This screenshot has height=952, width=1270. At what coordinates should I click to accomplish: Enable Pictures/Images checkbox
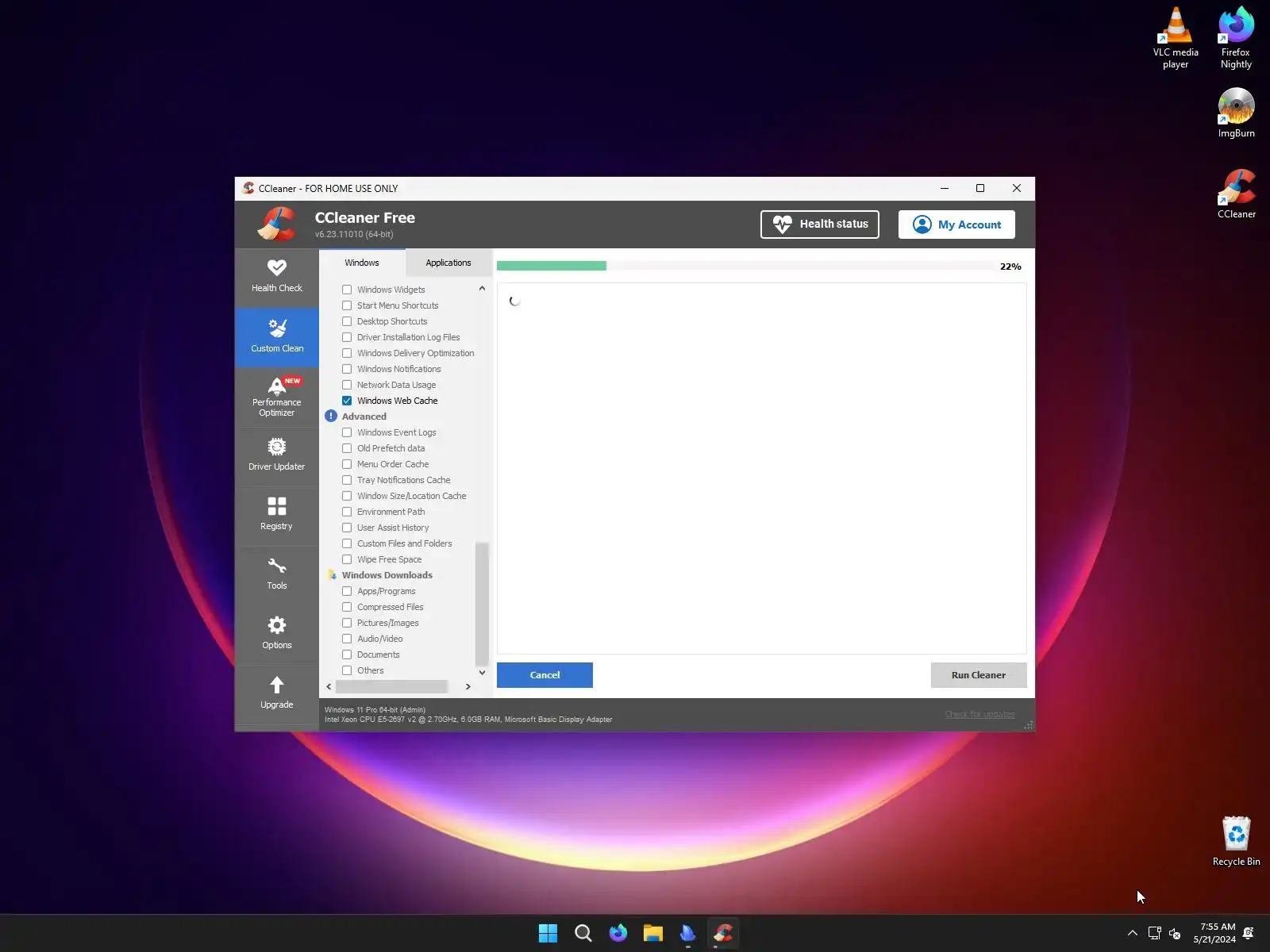coord(347,623)
